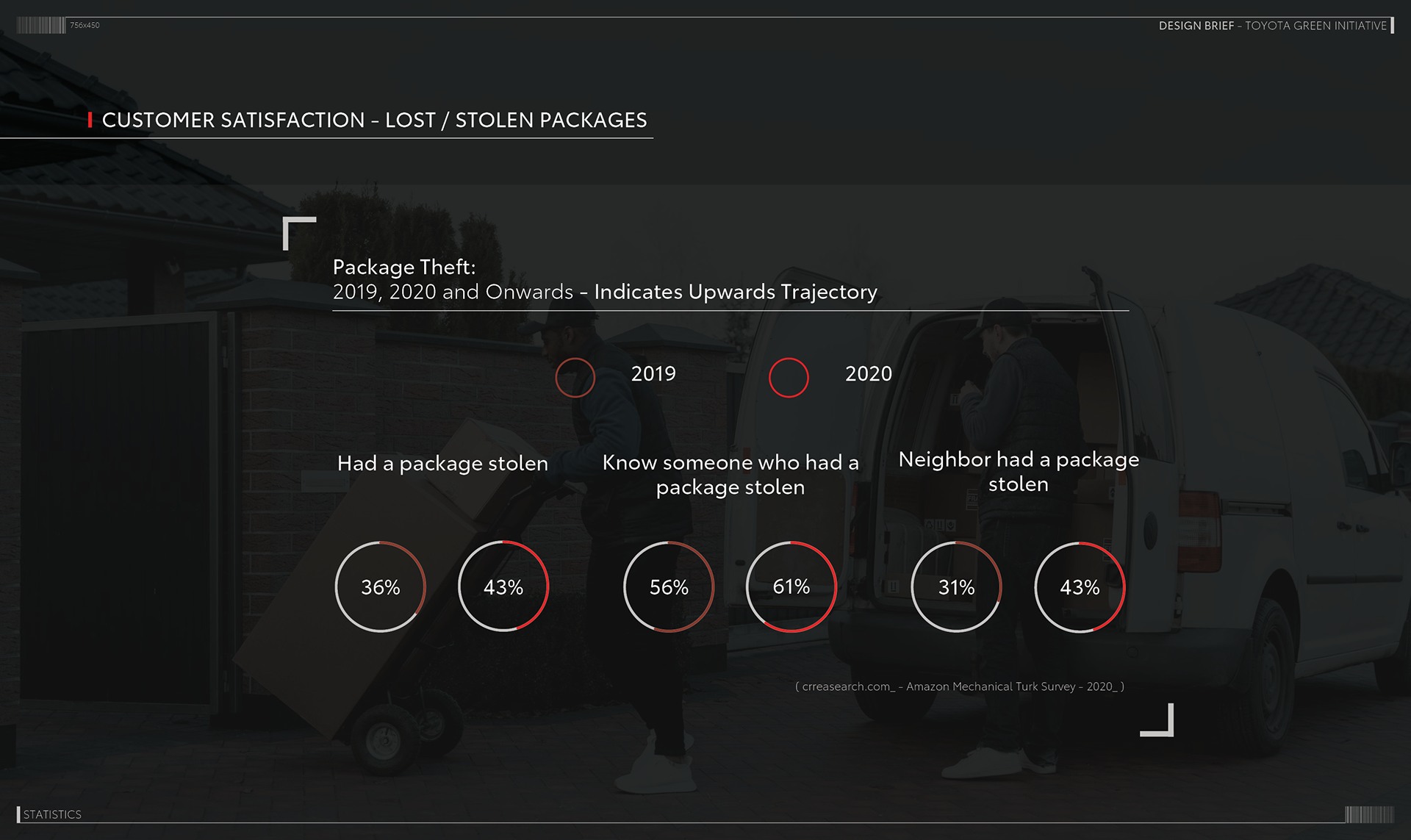
Task: Click the Customer Satisfaction – Lost / Stolen Packages title
Action: click(374, 120)
